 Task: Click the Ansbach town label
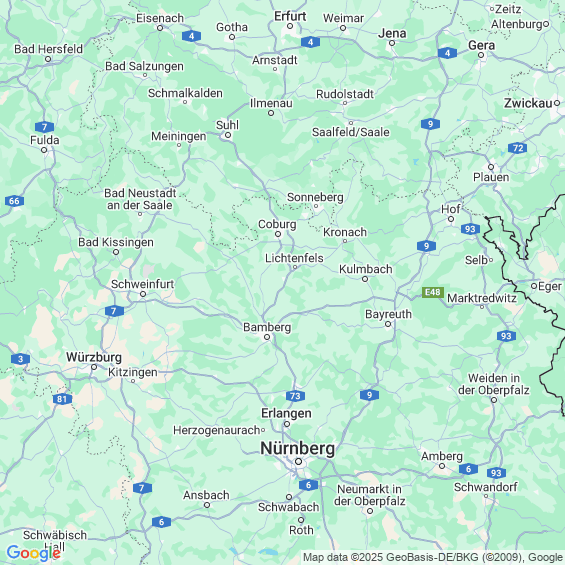coord(206,495)
